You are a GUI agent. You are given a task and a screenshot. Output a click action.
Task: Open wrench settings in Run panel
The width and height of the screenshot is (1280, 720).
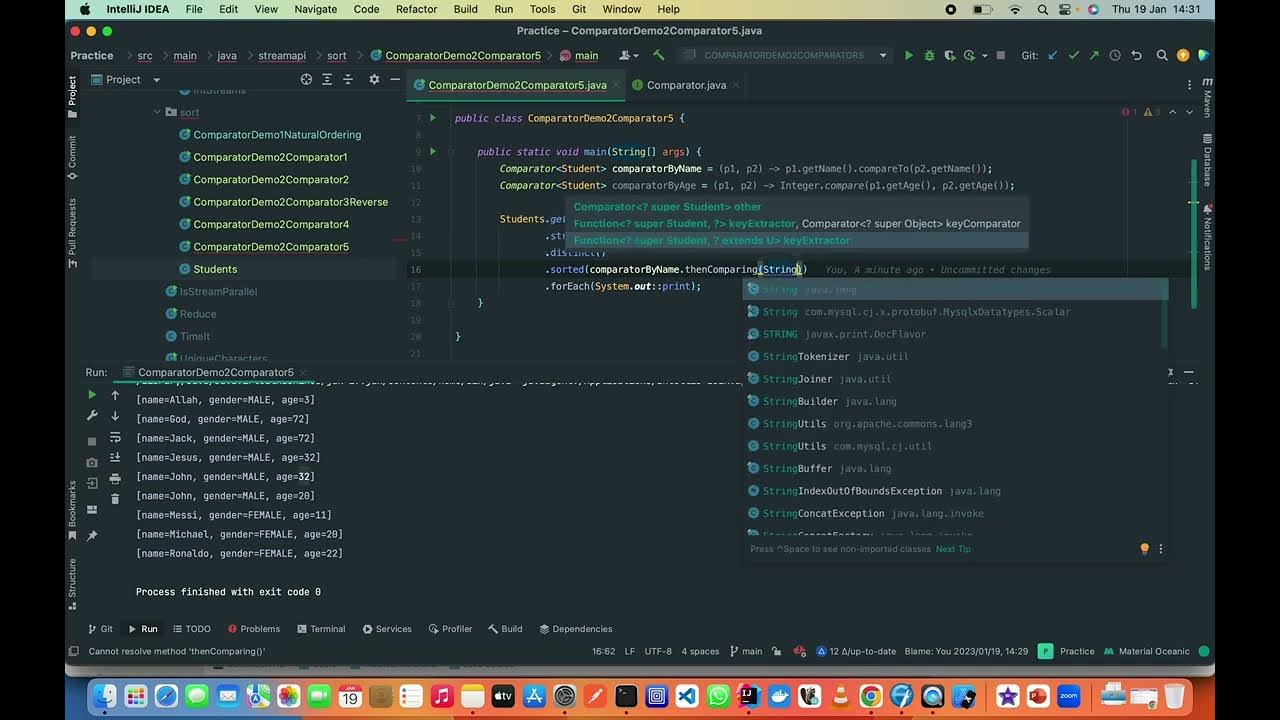(92, 416)
